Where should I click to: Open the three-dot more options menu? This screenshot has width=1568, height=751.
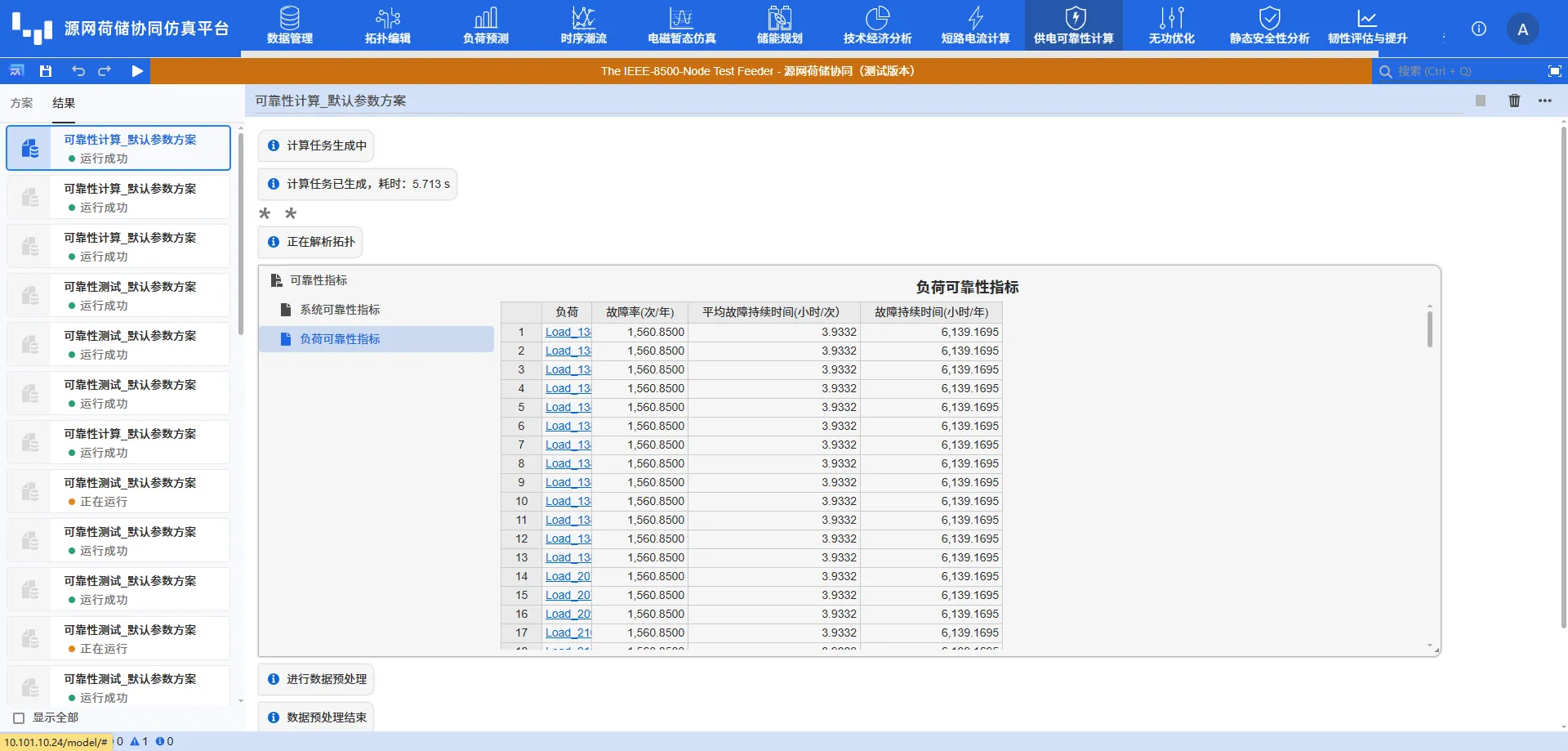click(1545, 101)
